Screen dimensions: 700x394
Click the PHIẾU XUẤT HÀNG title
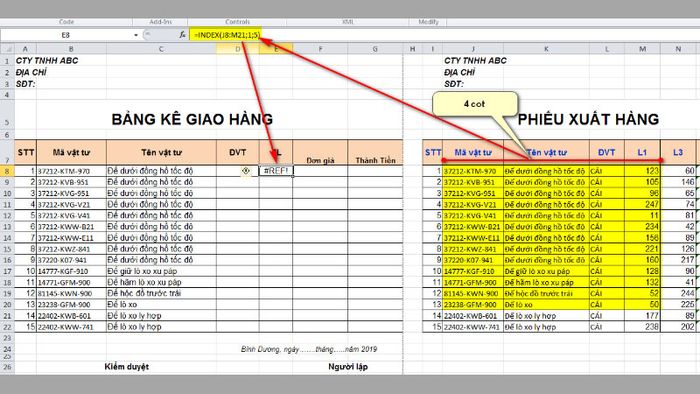[x=588, y=119]
